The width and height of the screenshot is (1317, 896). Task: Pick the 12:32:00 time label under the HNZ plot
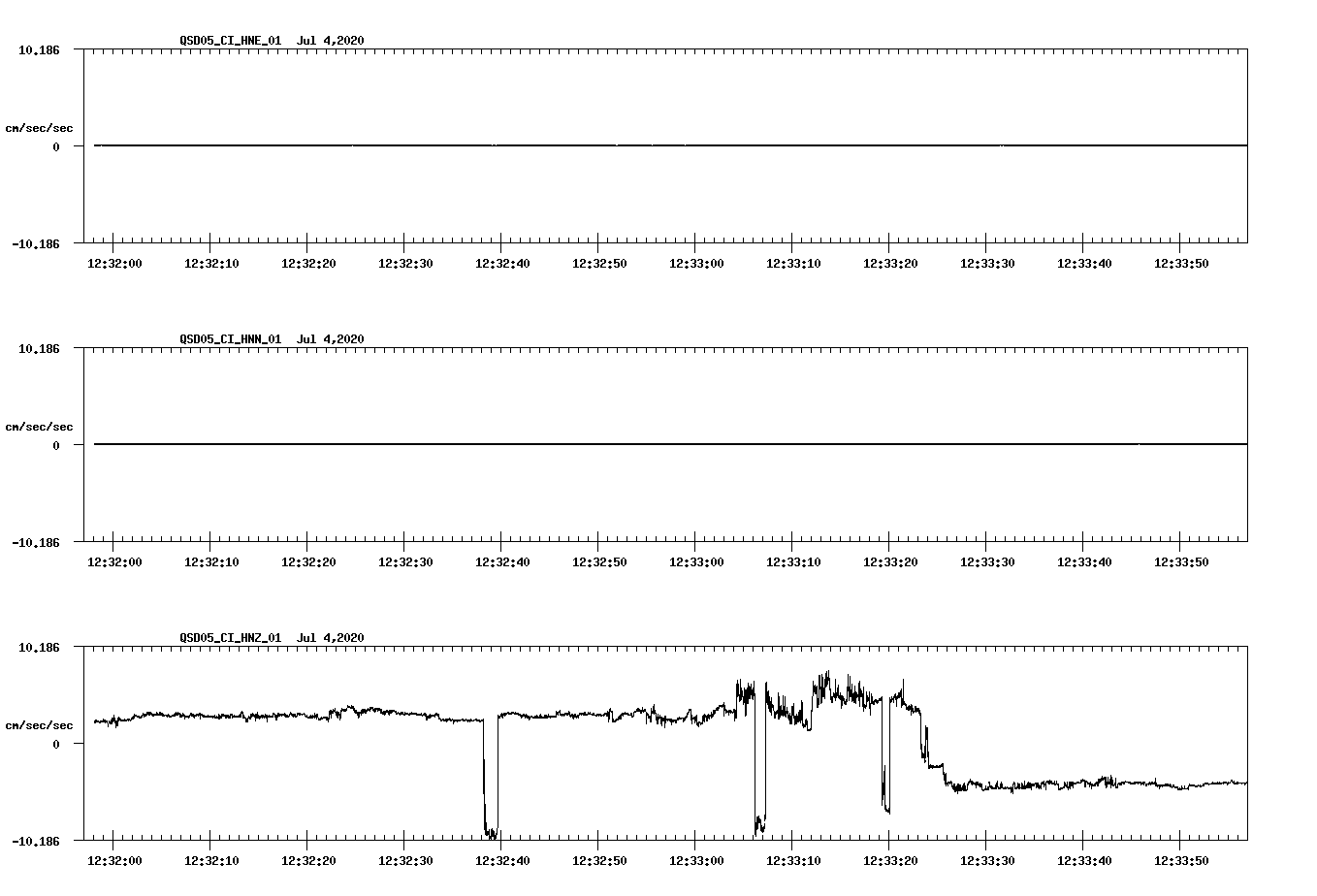click(x=114, y=861)
